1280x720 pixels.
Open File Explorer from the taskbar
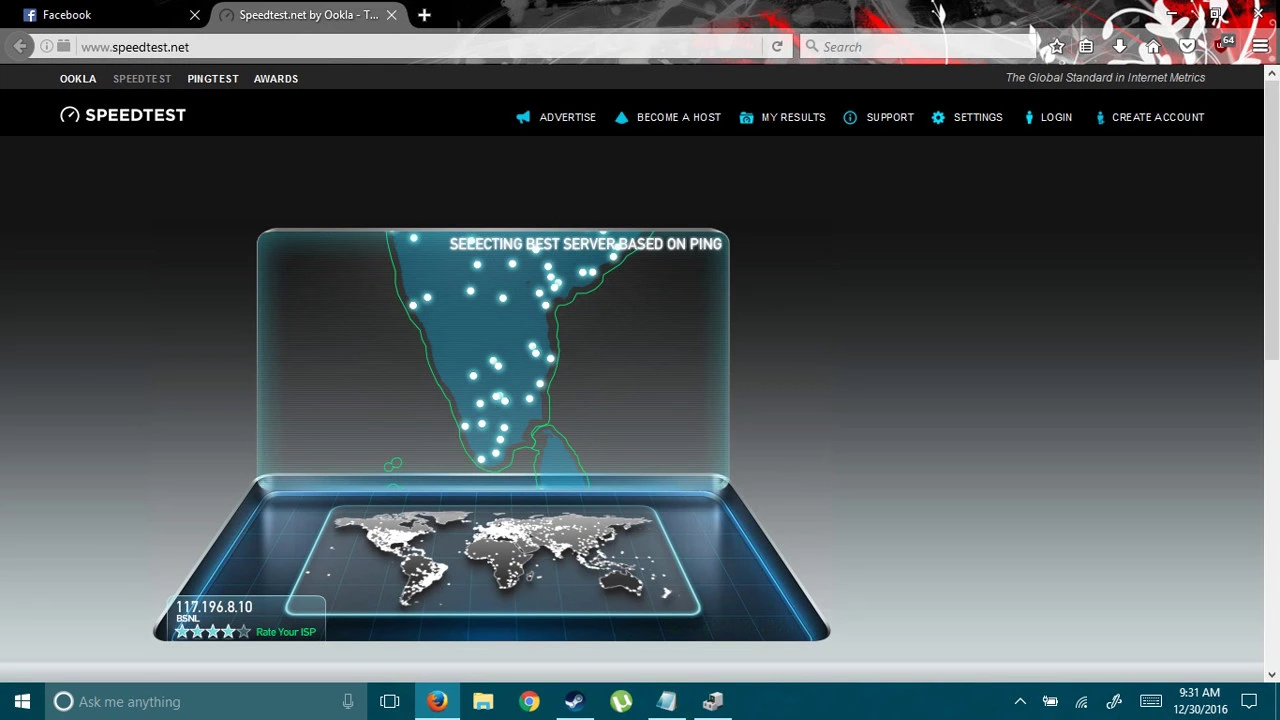[483, 701]
